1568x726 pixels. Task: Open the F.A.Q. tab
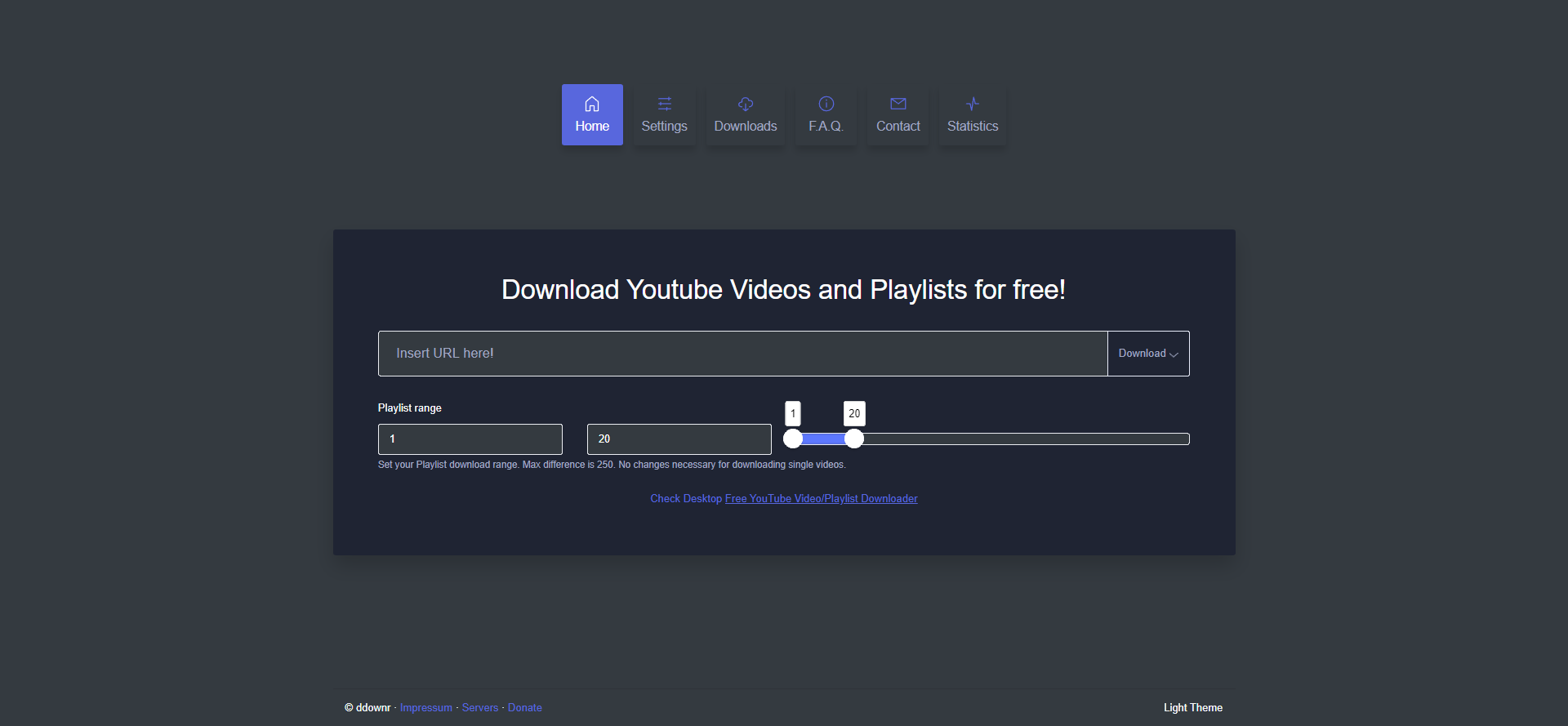pos(826,114)
